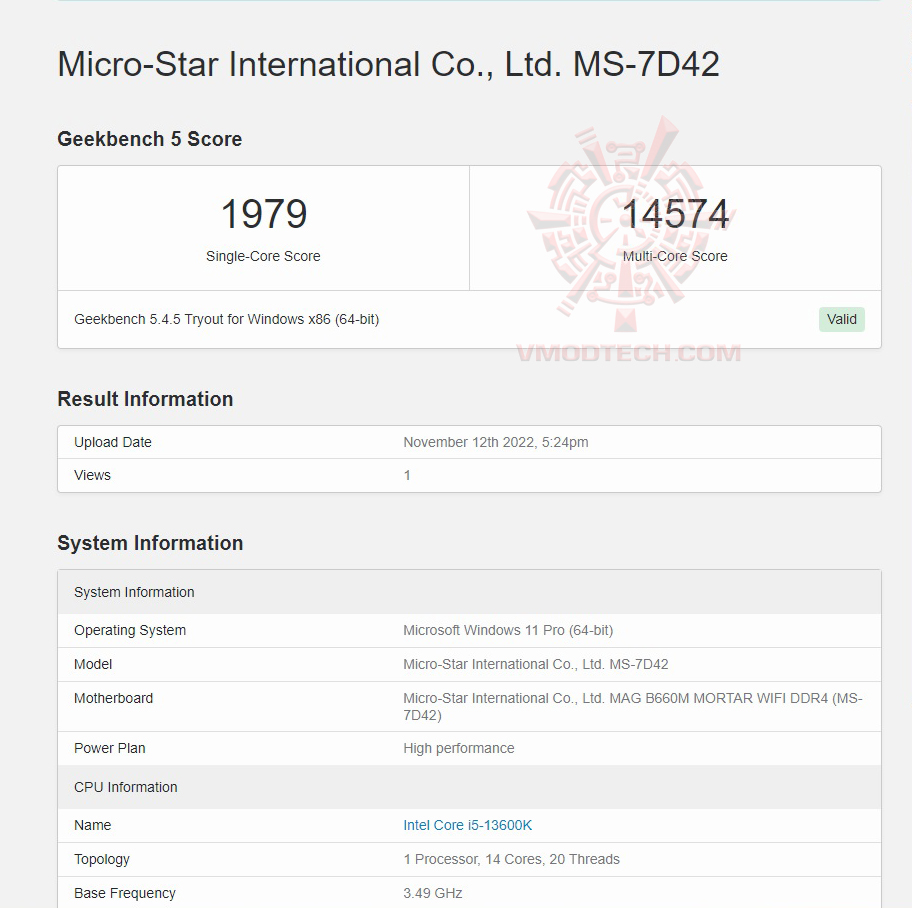Click the CPU Information section header
The image size is (912, 908).
click(469, 787)
